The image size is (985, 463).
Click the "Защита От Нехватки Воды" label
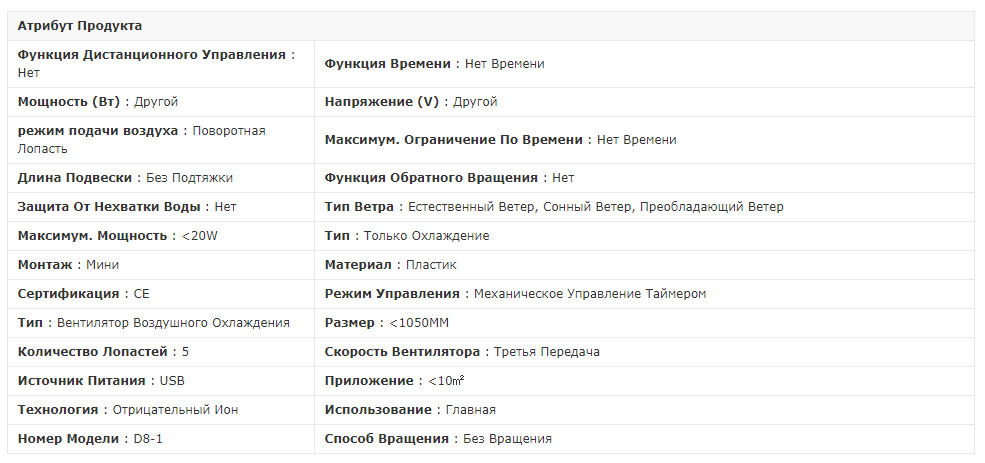coord(110,207)
